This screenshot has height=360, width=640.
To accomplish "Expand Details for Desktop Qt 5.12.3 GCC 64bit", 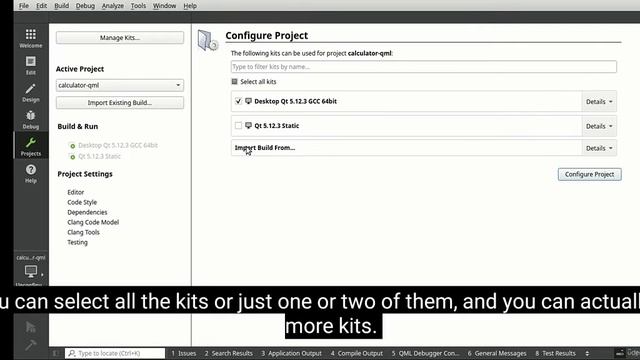I will 599,102.
